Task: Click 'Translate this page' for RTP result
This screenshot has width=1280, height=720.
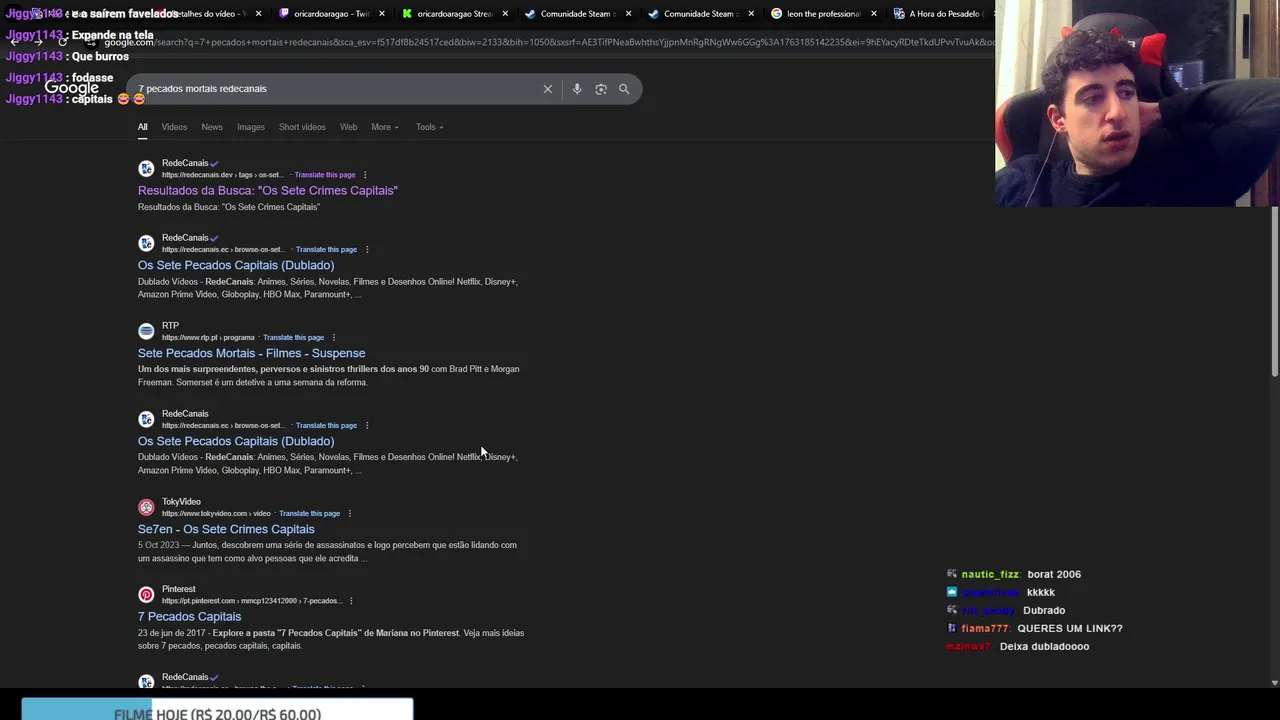Action: point(293,338)
